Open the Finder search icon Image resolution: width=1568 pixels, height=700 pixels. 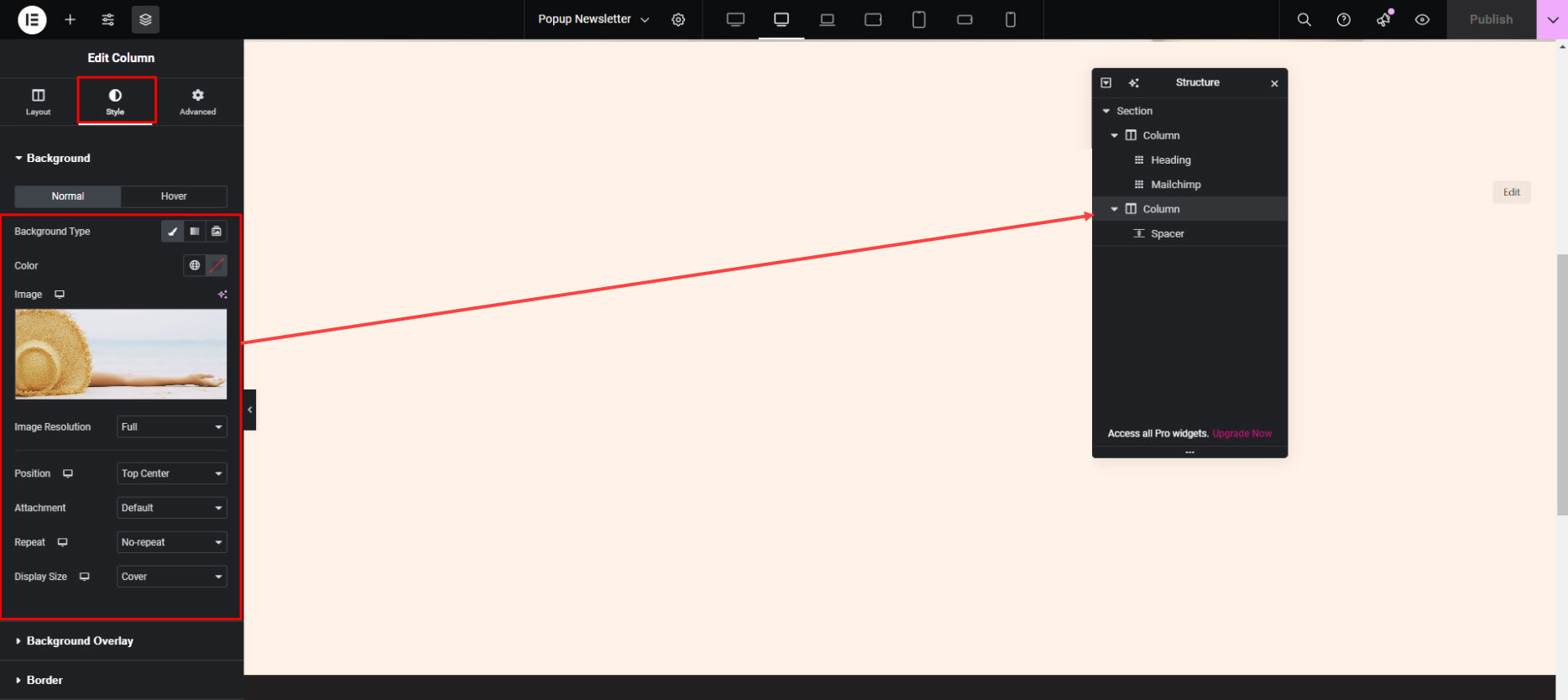click(1304, 19)
